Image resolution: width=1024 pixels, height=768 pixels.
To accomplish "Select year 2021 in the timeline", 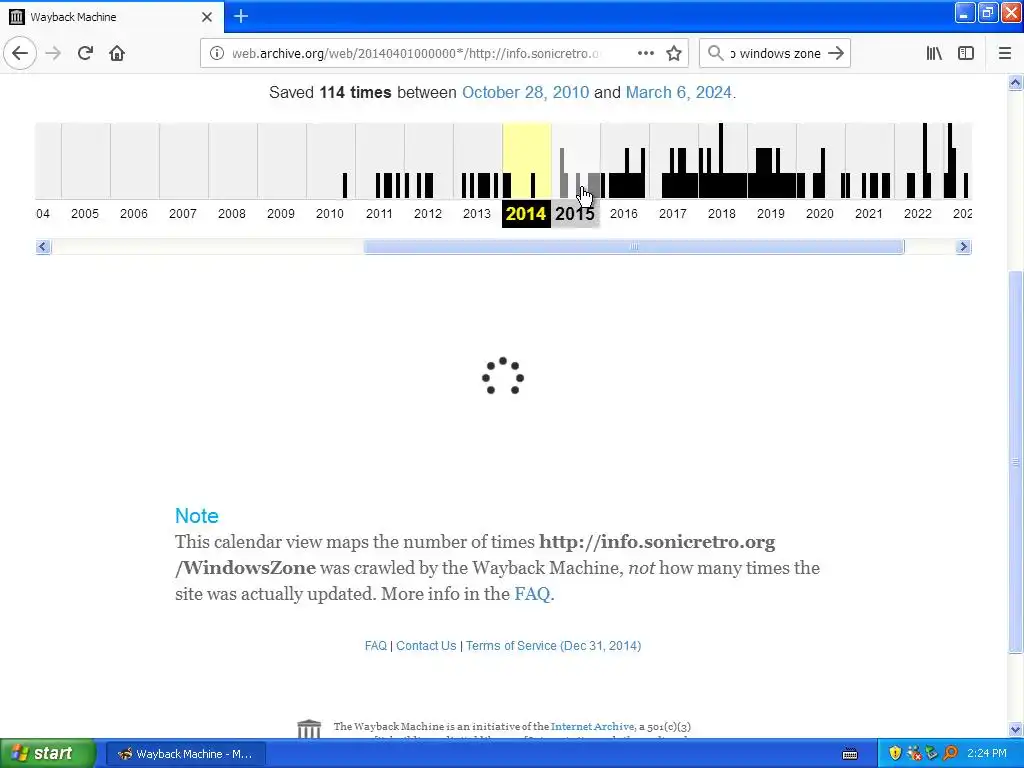I will coord(869,214).
